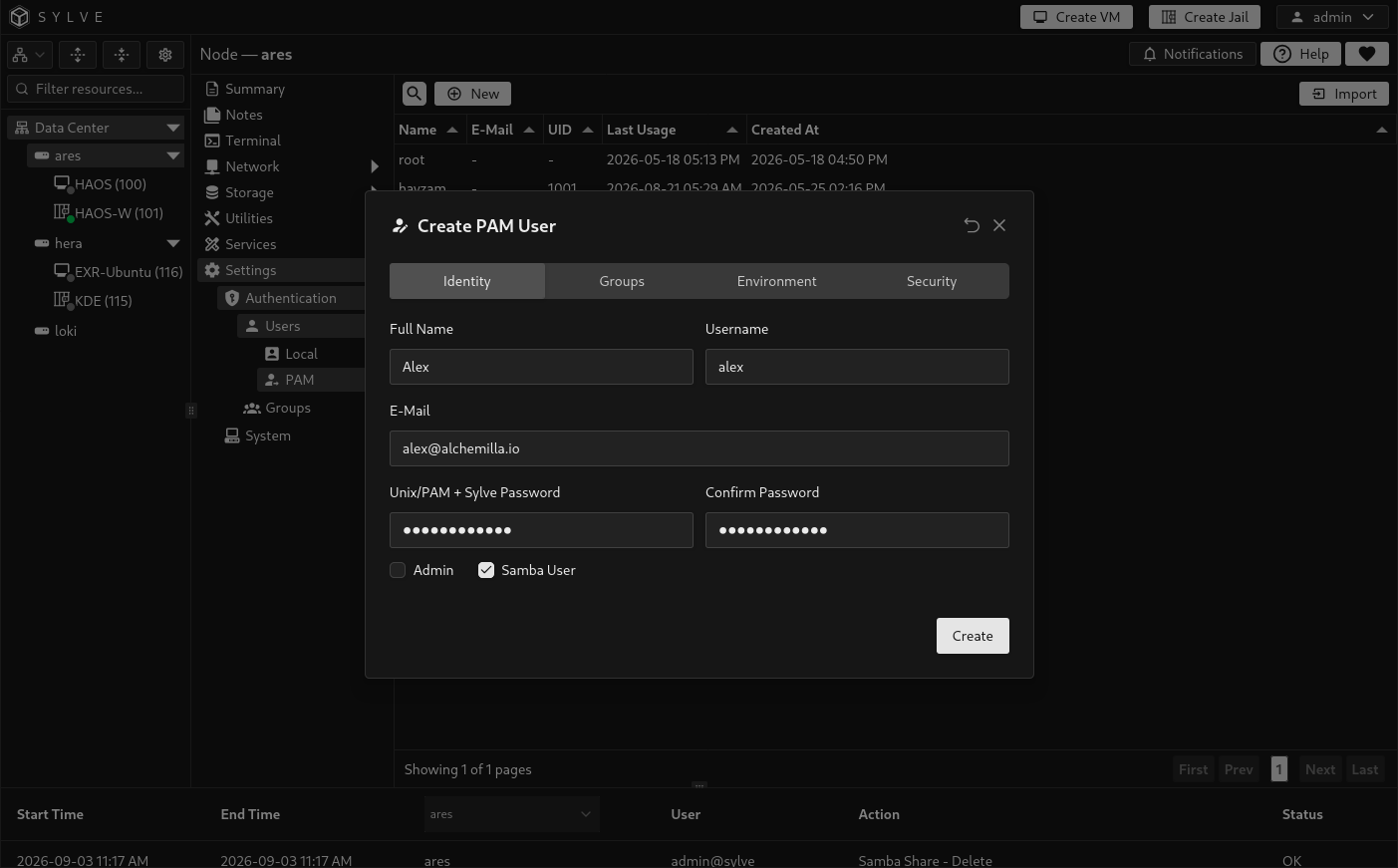Click the E-Mail input field
Viewport: 1398px width, 868px height.
pos(699,448)
